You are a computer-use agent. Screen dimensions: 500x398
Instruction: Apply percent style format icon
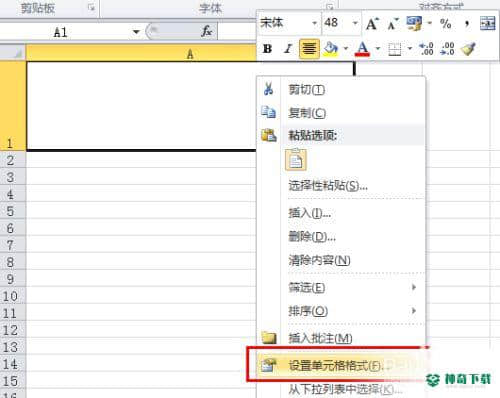pos(445,24)
